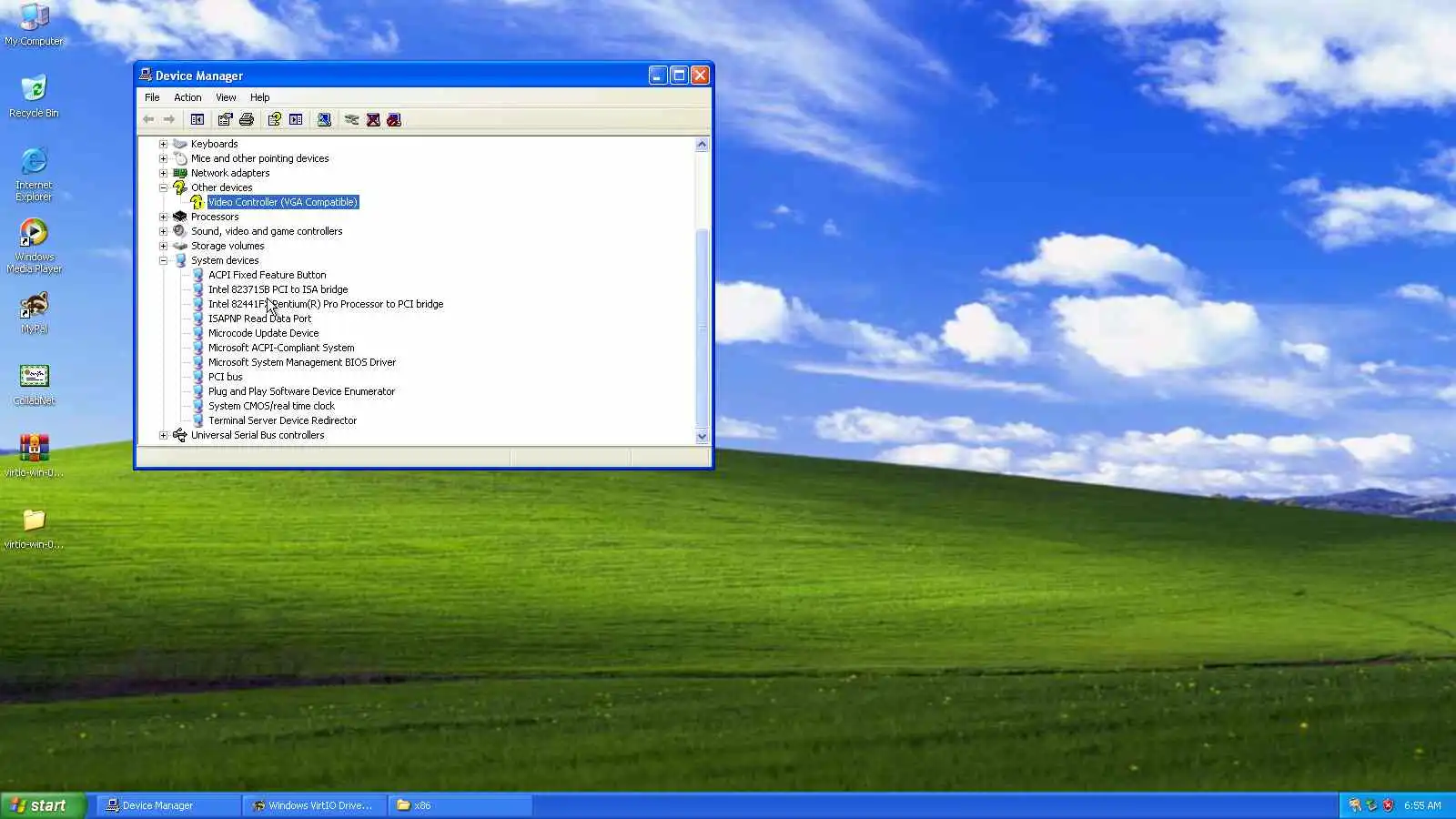Select the CollabNet desktop icon
Image resolution: width=1456 pixels, height=819 pixels.
pyautogui.click(x=34, y=384)
